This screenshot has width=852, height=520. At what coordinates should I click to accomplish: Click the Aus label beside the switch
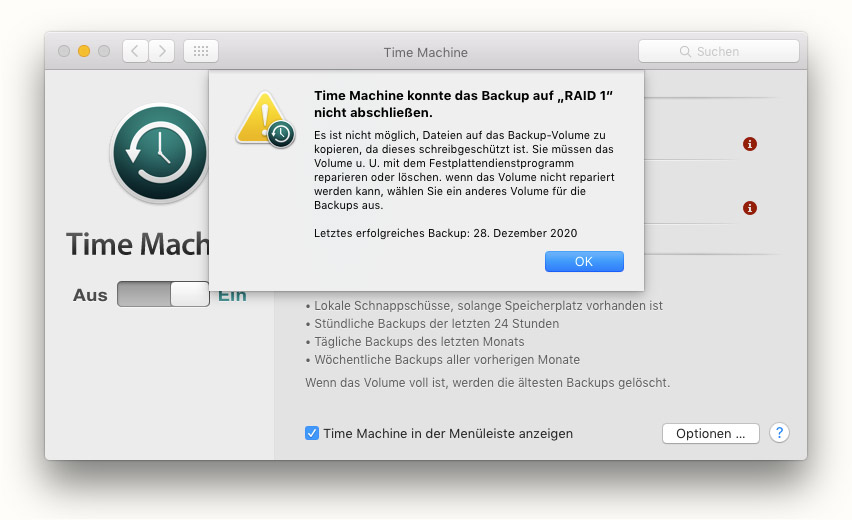(x=90, y=295)
